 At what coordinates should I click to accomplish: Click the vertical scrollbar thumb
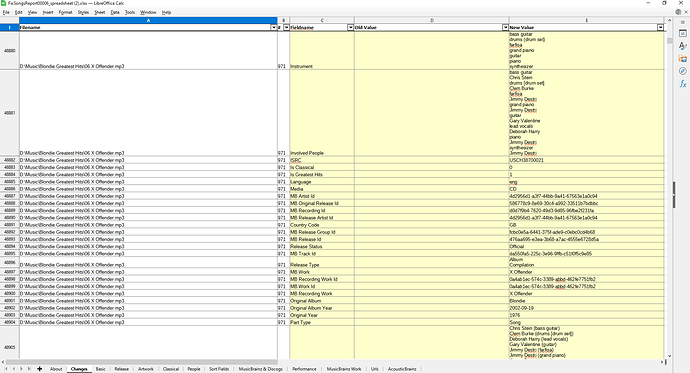(x=669, y=41)
